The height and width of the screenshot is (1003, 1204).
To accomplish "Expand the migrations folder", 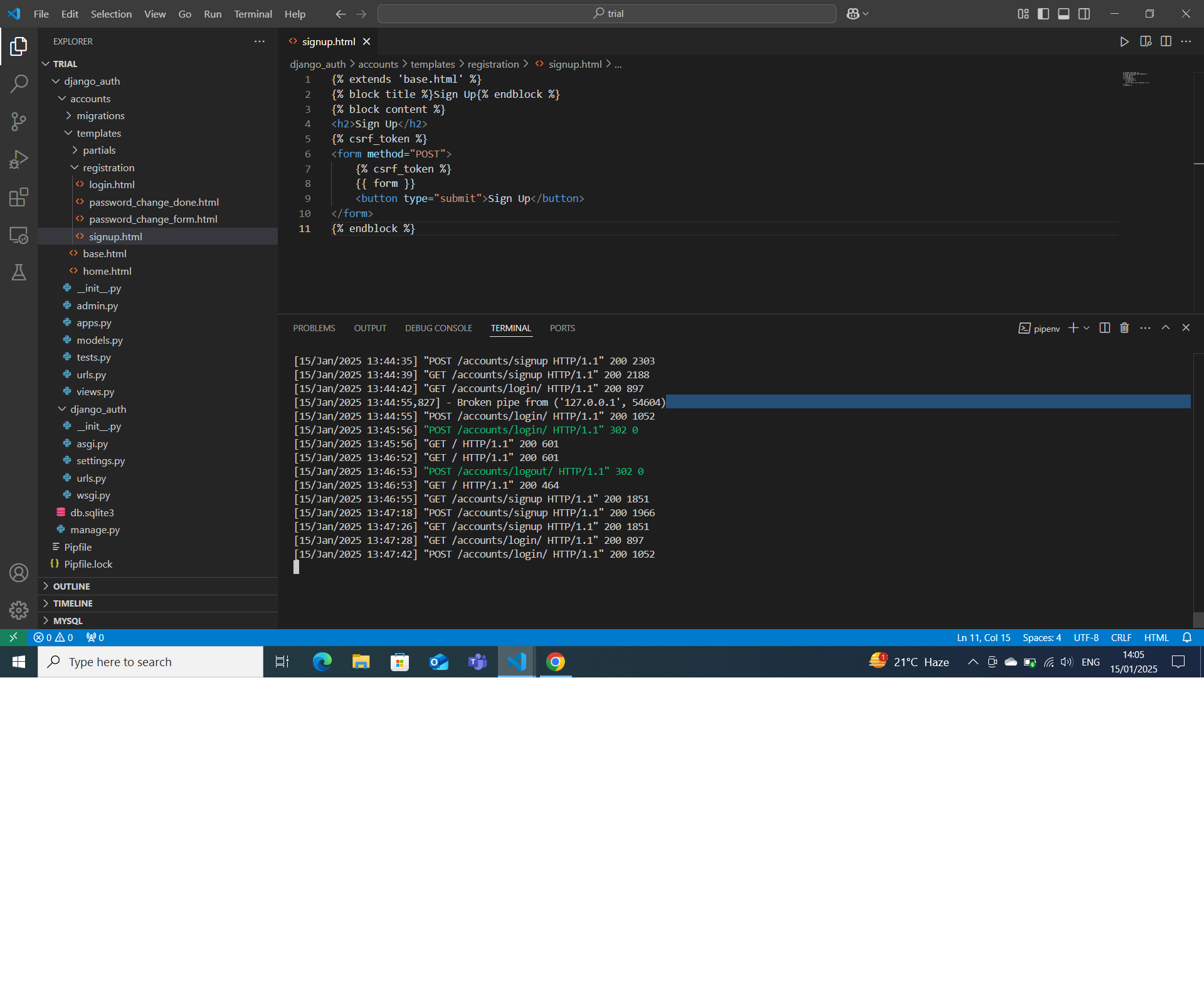I will point(100,115).
